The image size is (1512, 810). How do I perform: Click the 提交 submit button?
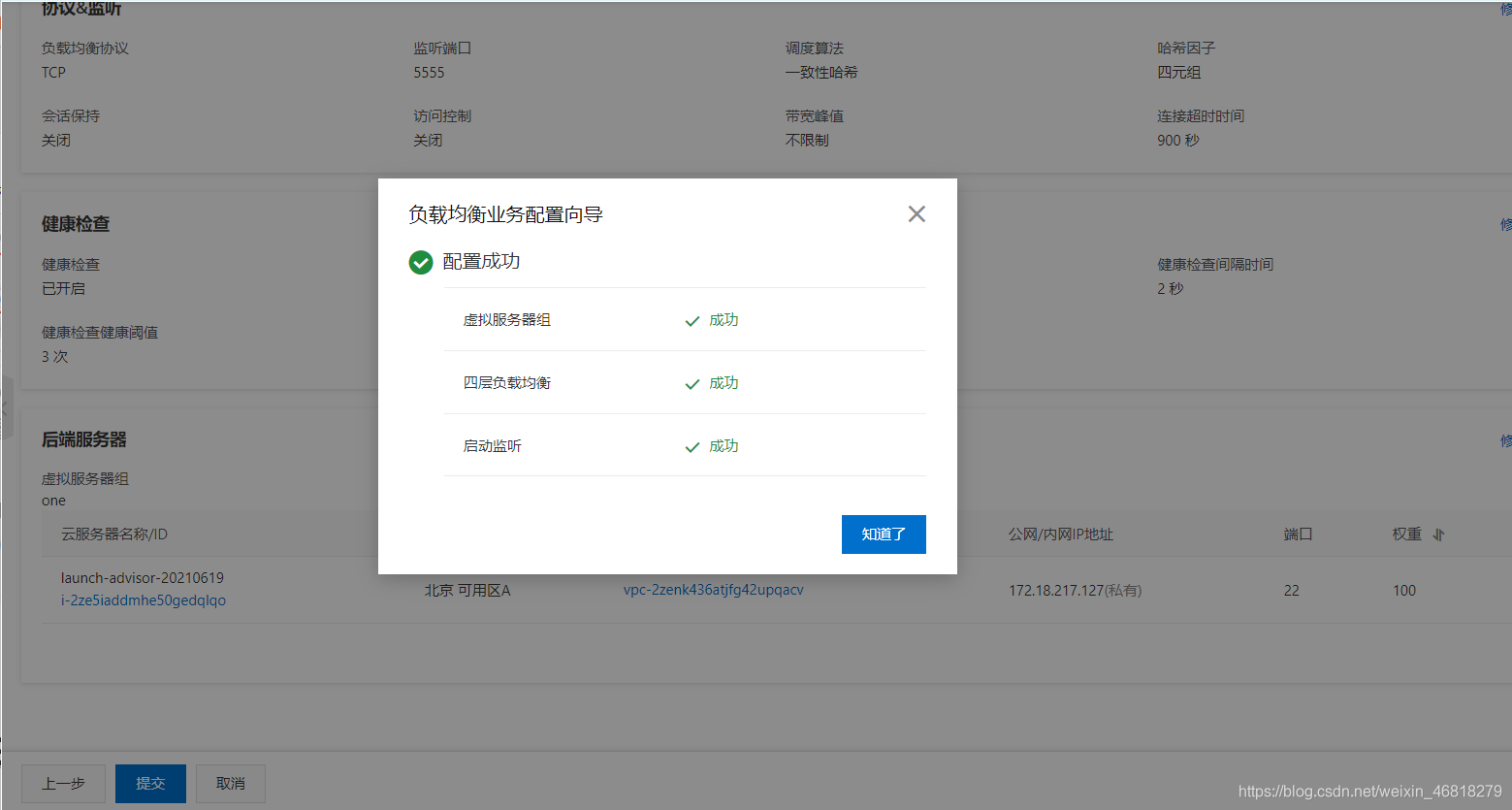[150, 783]
